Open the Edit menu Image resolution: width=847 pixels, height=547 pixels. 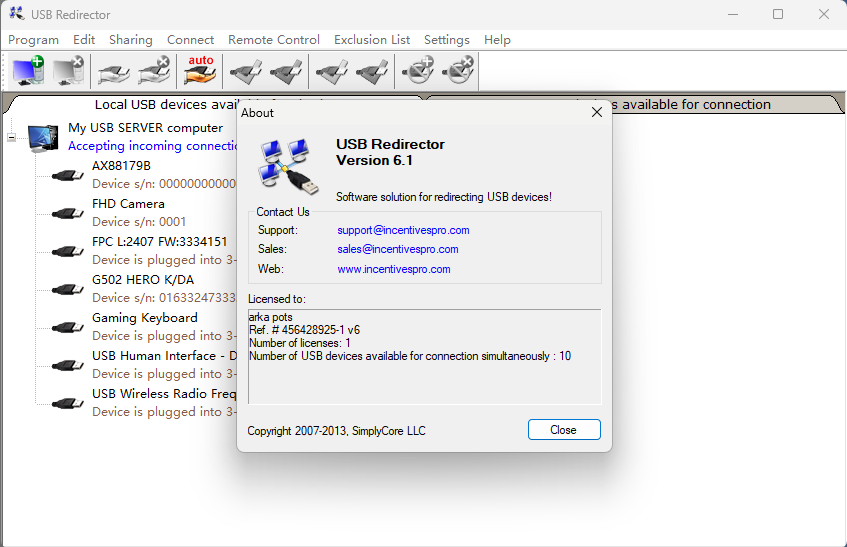tap(84, 40)
